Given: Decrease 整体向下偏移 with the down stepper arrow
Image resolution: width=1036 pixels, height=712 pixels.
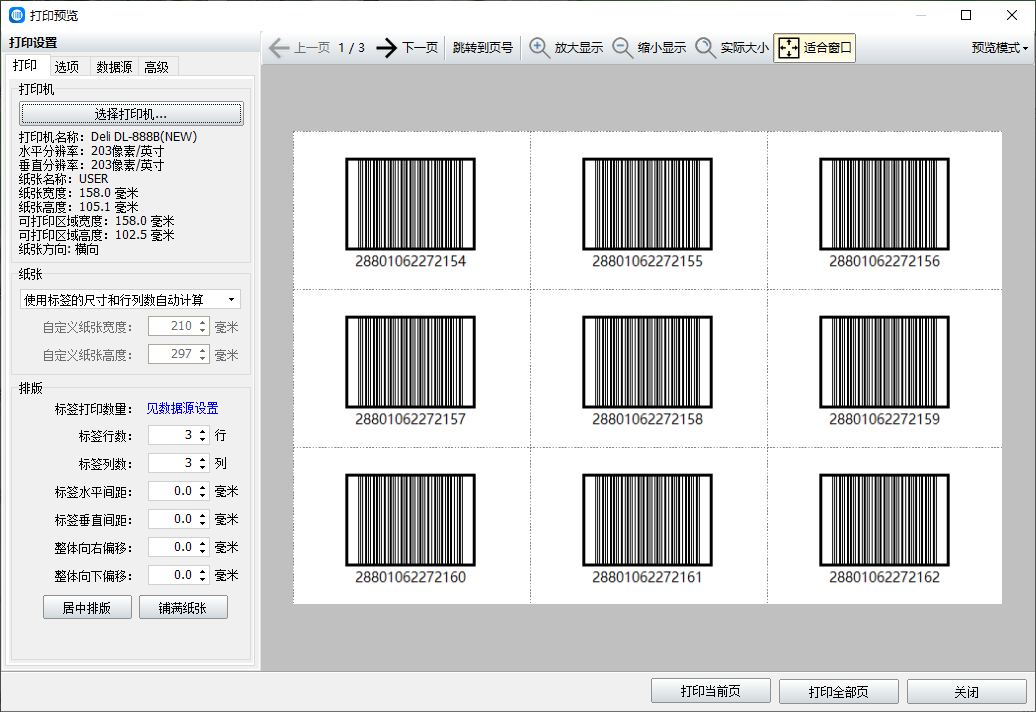Looking at the screenshot, I should click(203, 580).
